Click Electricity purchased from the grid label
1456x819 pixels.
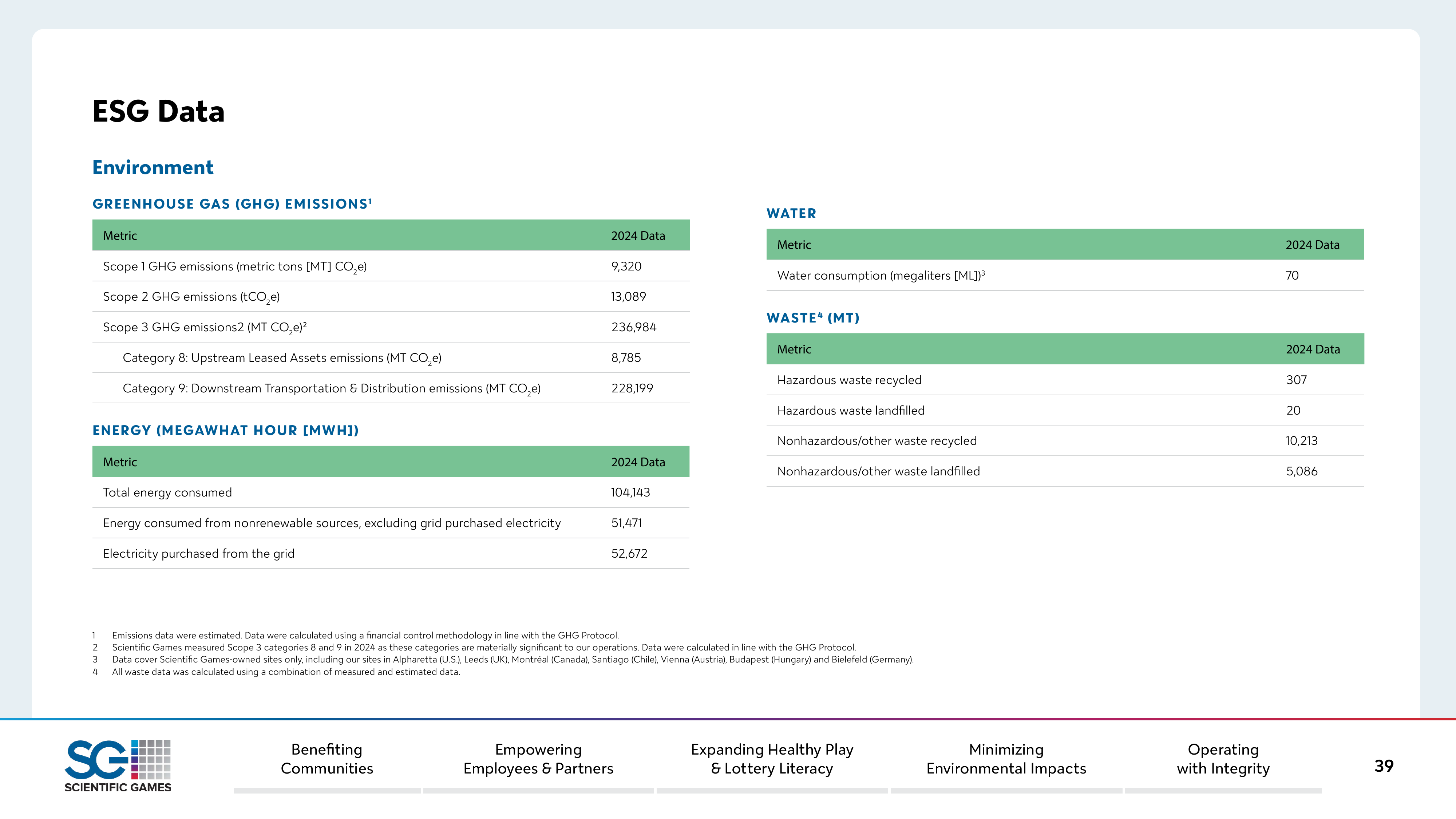coord(198,554)
